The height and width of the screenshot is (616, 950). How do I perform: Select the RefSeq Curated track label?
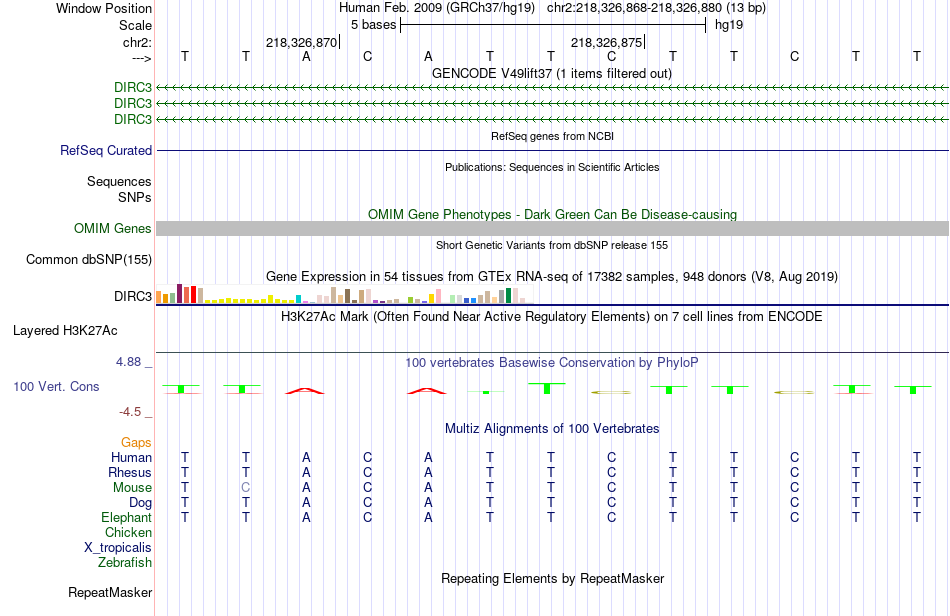coord(105,150)
